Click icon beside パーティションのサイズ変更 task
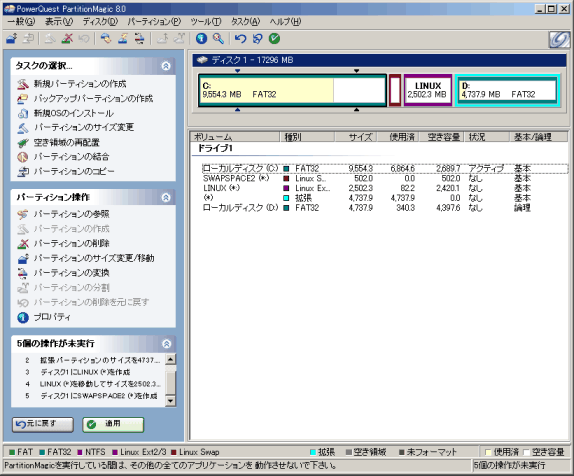 click(23, 128)
